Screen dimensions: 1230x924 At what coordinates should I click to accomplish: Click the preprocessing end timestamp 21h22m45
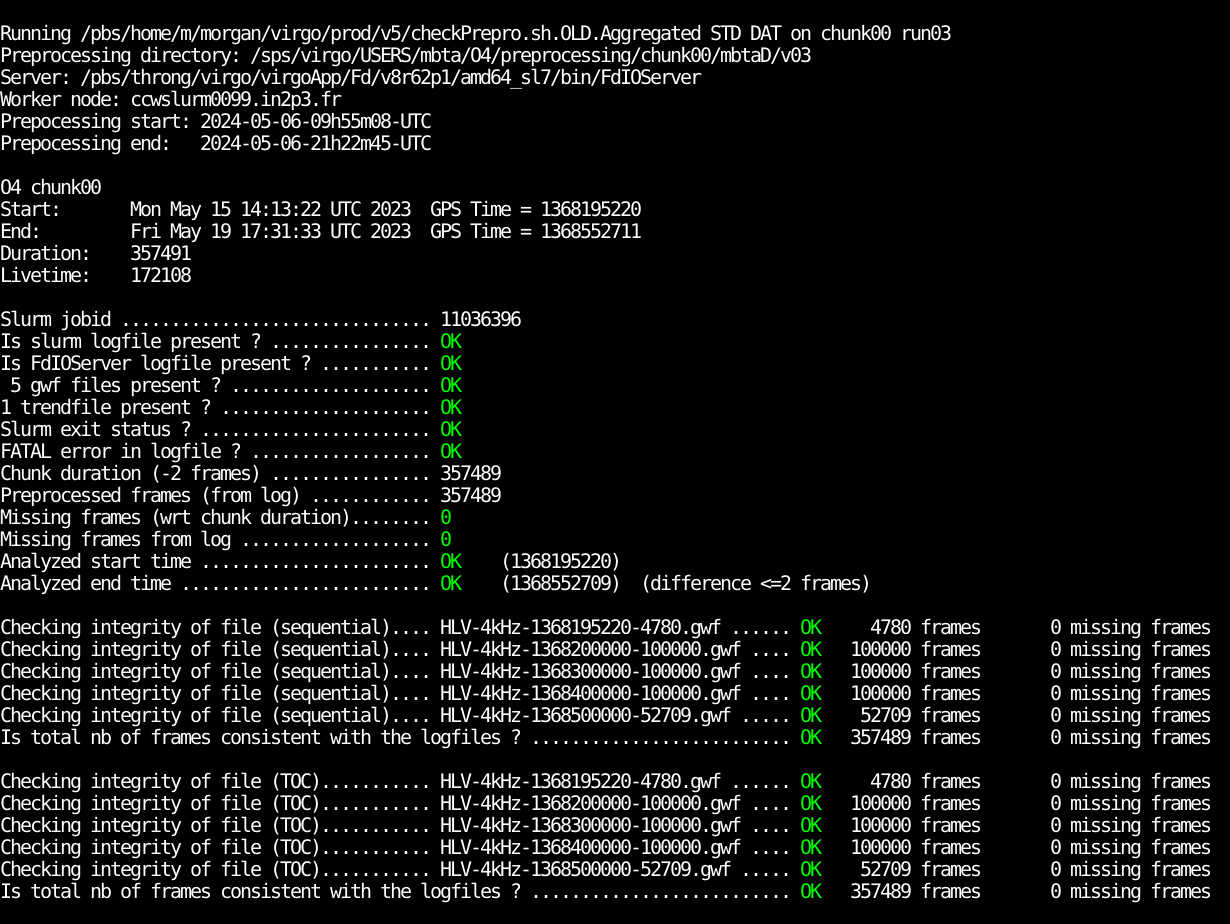(x=315, y=144)
